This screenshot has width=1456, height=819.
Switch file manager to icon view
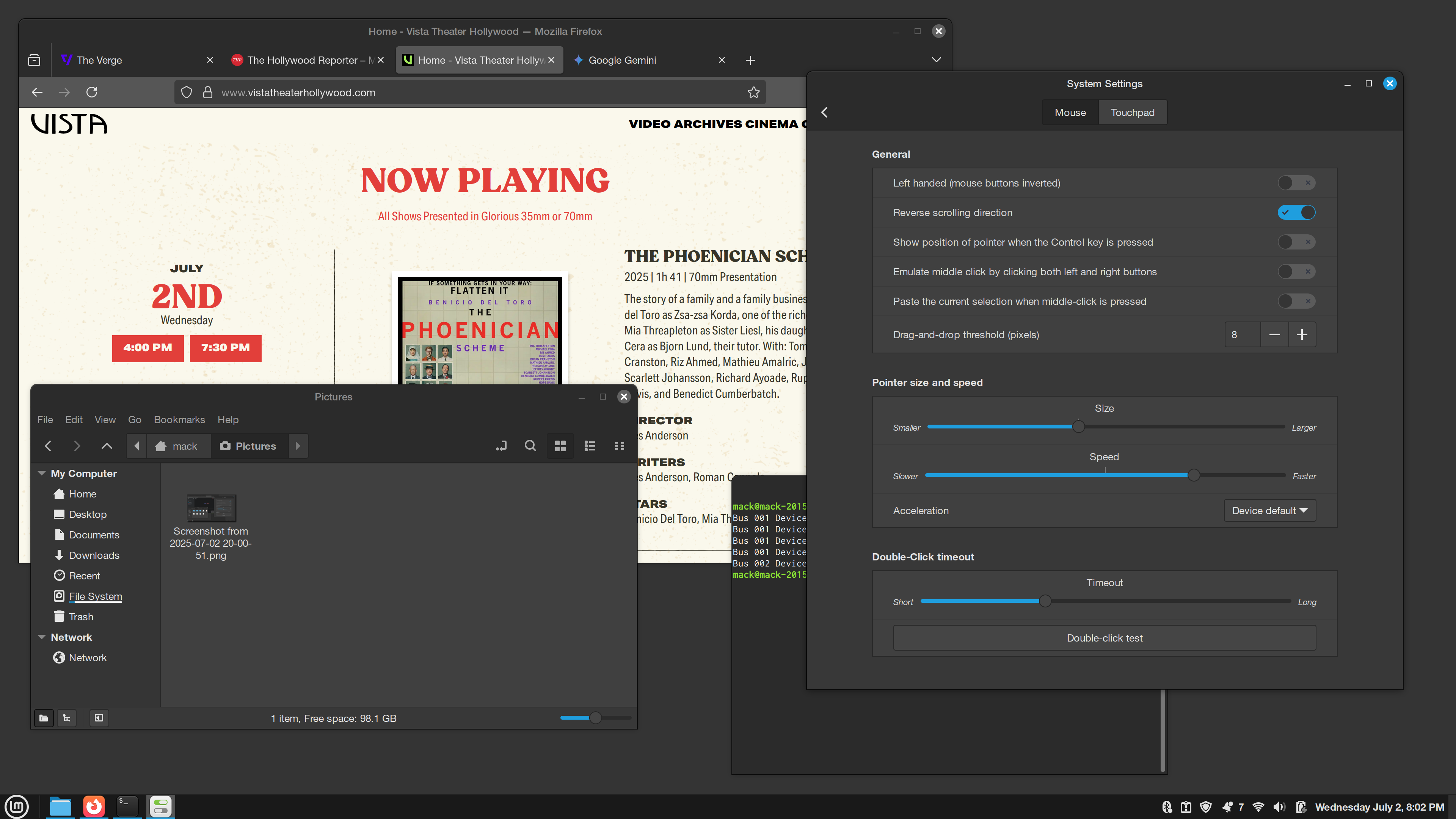(x=560, y=446)
